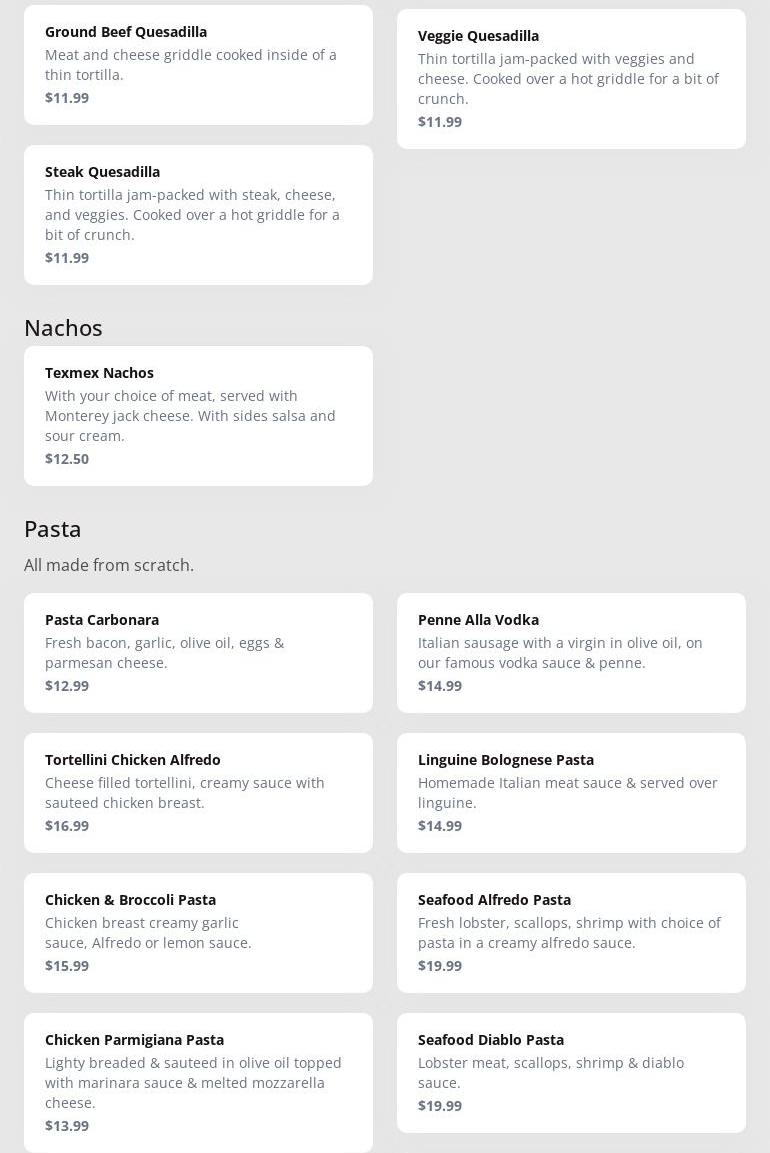Pick the Seafood Alfredo Pasta card
This screenshot has height=1153, width=770.
pos(571,932)
